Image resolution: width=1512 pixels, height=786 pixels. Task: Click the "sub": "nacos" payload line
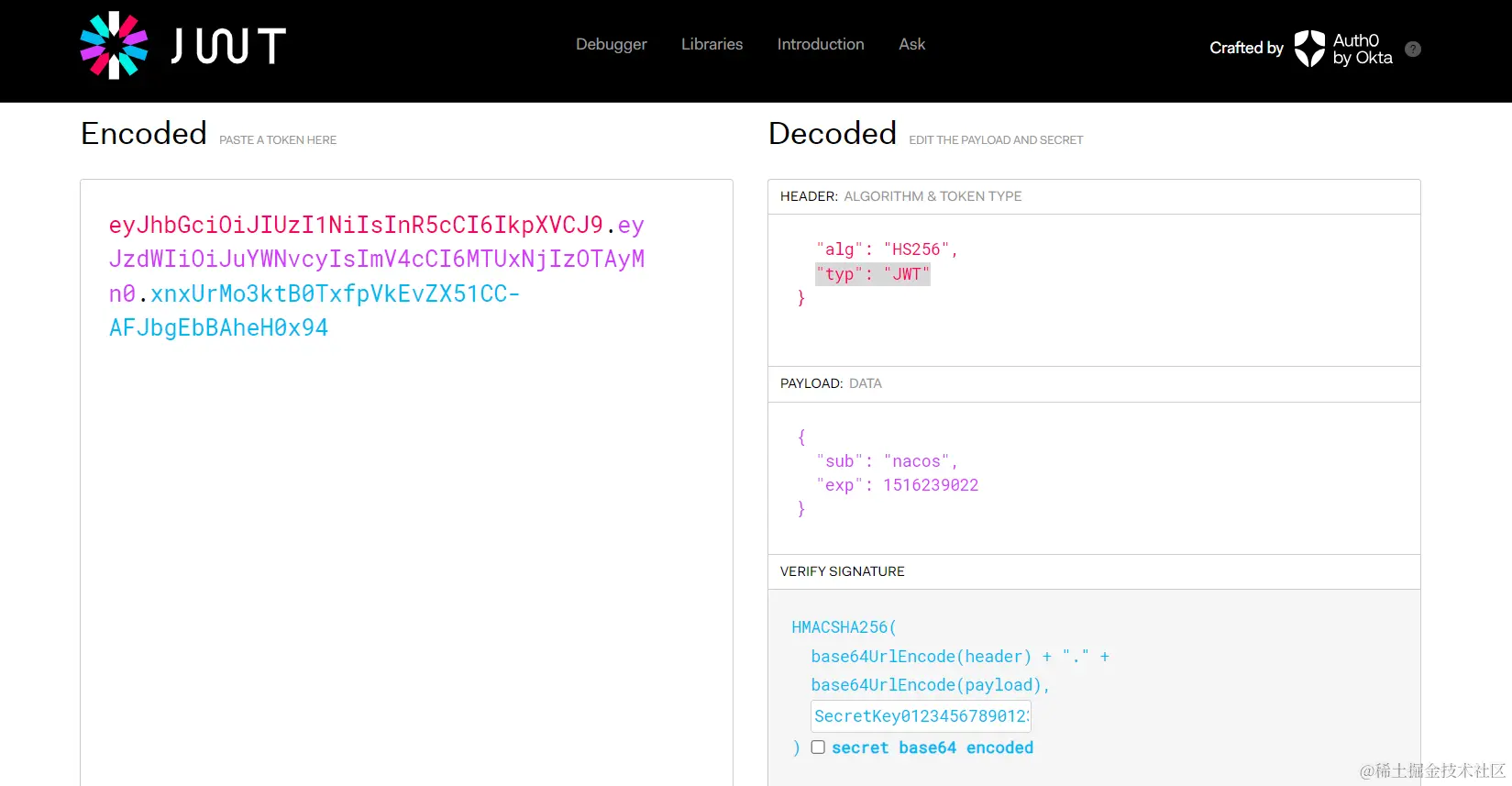[887, 461]
